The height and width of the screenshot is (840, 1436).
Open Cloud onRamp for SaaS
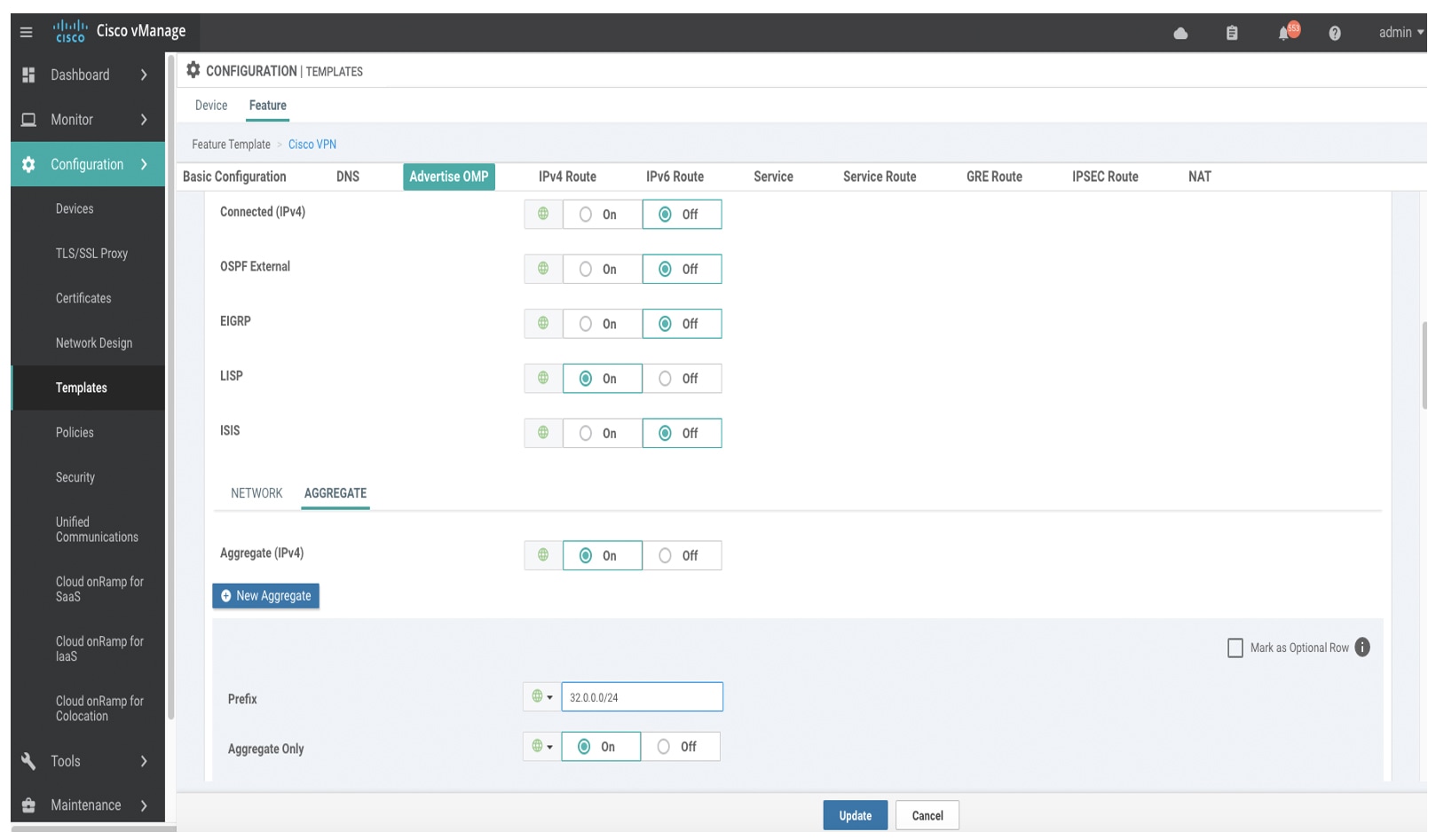coord(99,589)
